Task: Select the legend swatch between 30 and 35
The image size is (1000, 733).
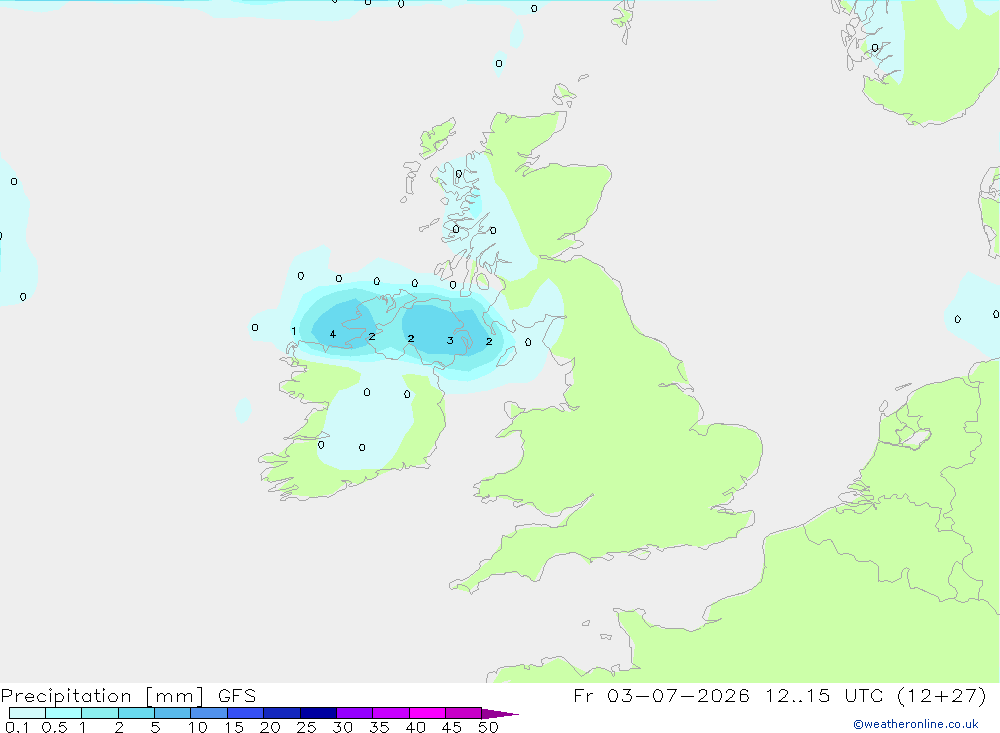Action: pos(355,713)
